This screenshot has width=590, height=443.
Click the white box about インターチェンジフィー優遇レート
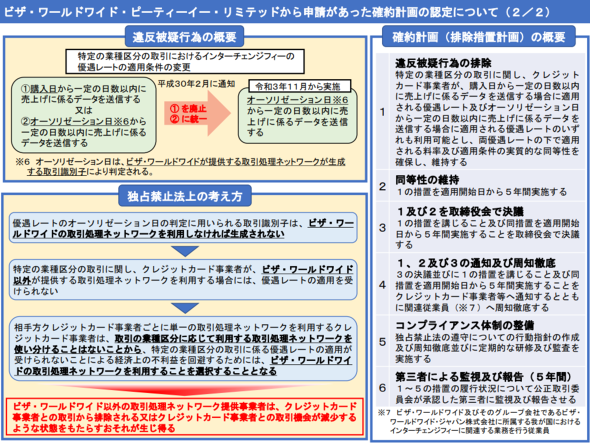pyautogui.click(x=185, y=62)
